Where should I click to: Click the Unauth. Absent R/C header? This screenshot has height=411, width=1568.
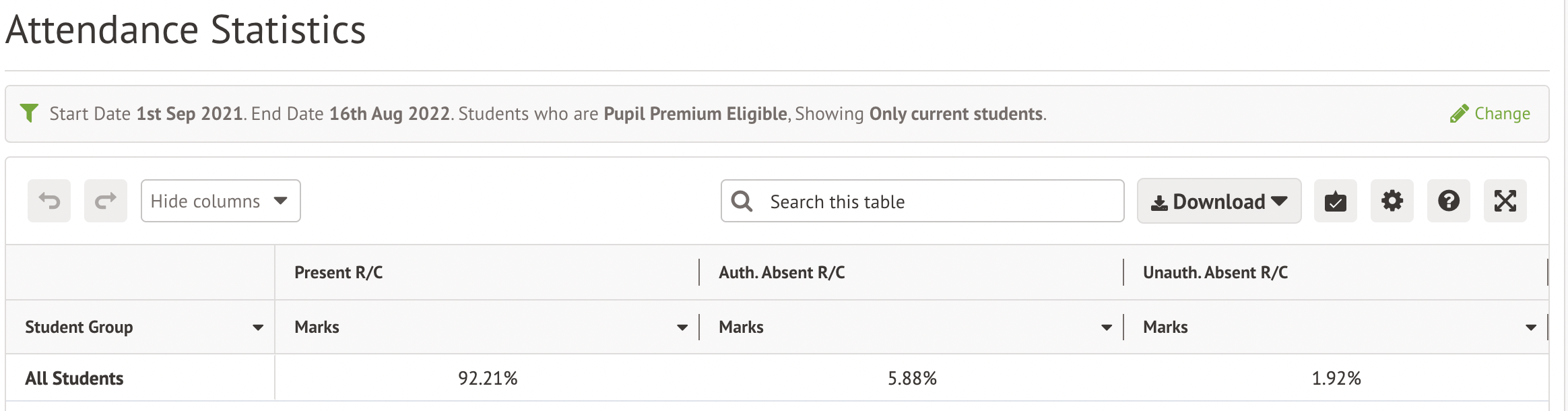(x=1215, y=273)
